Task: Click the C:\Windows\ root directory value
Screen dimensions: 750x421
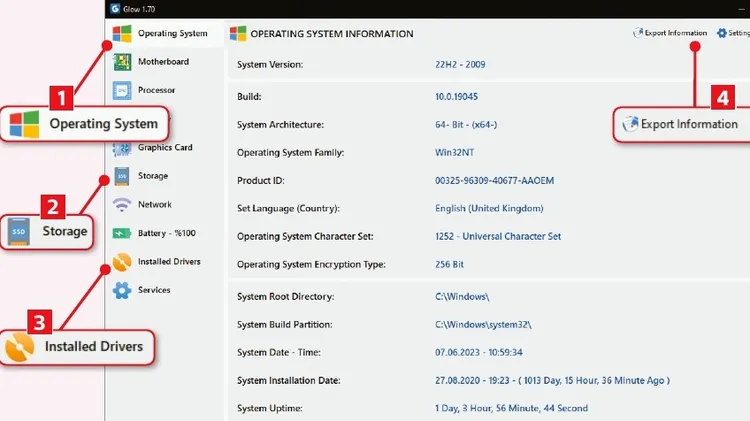Action: pyautogui.click(x=462, y=297)
